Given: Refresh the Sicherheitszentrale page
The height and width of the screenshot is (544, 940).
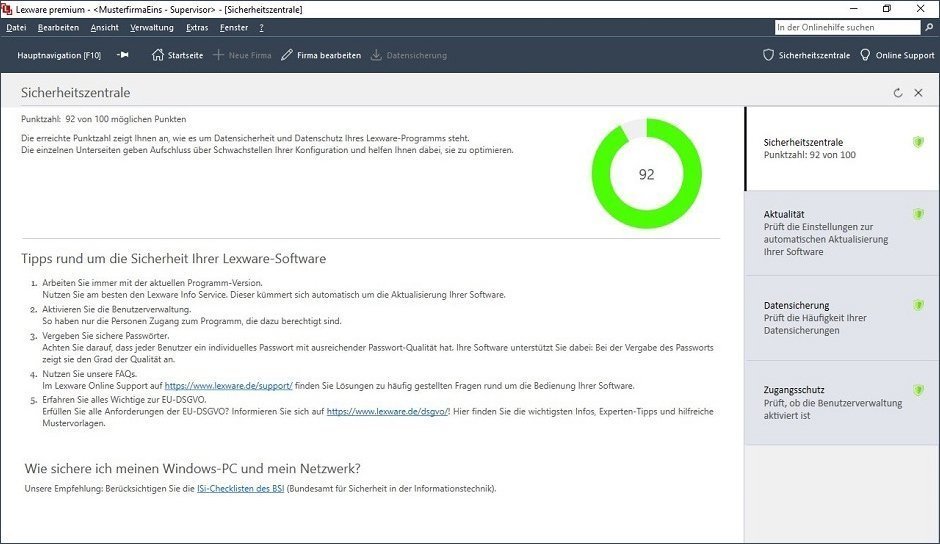Looking at the screenshot, I should pyautogui.click(x=898, y=93).
